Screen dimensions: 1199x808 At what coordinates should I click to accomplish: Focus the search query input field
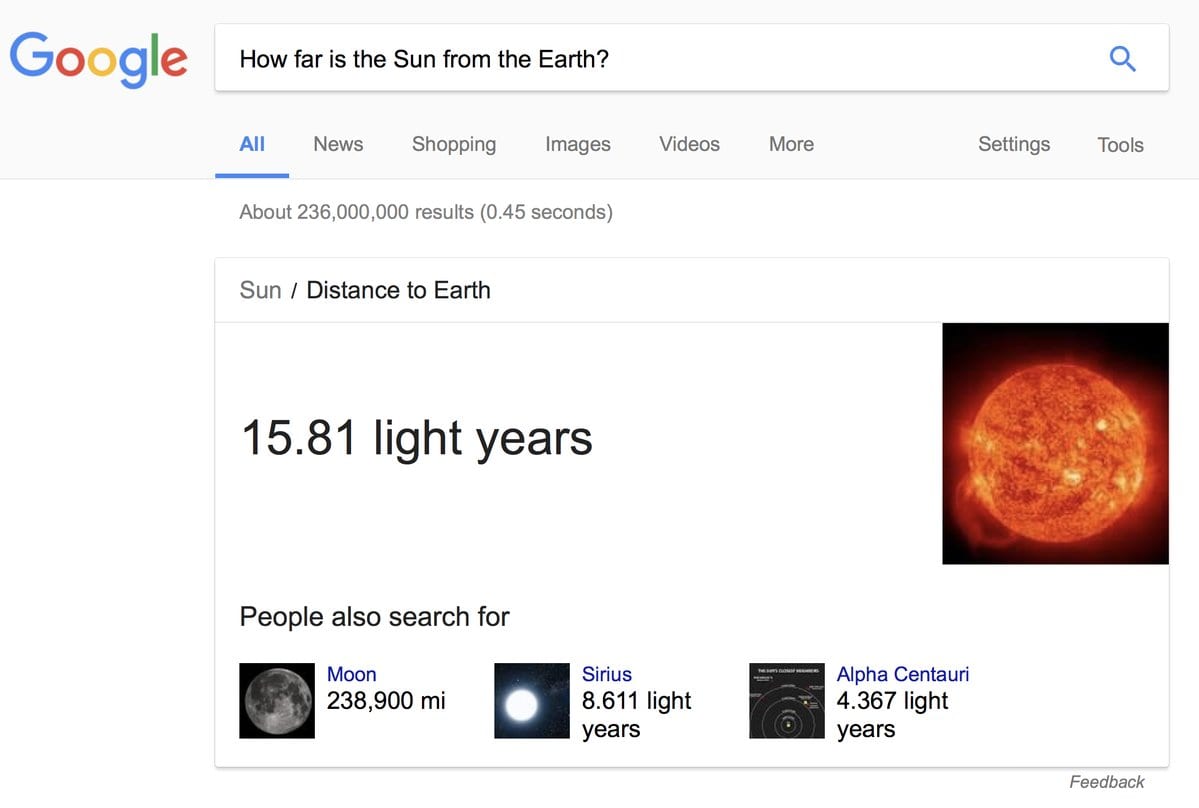click(658, 58)
